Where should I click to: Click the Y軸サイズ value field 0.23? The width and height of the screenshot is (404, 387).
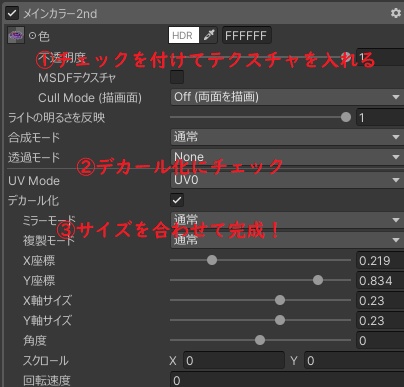click(x=380, y=320)
